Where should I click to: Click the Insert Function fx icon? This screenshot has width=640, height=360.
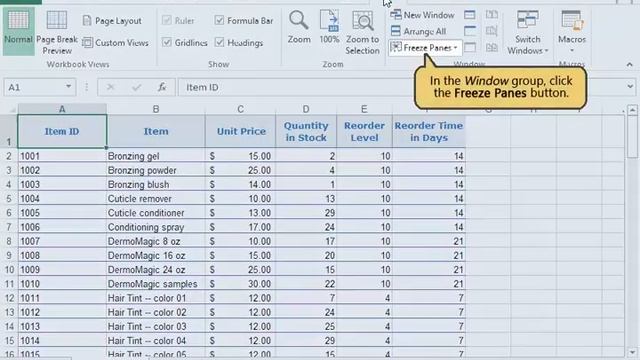pos(162,87)
